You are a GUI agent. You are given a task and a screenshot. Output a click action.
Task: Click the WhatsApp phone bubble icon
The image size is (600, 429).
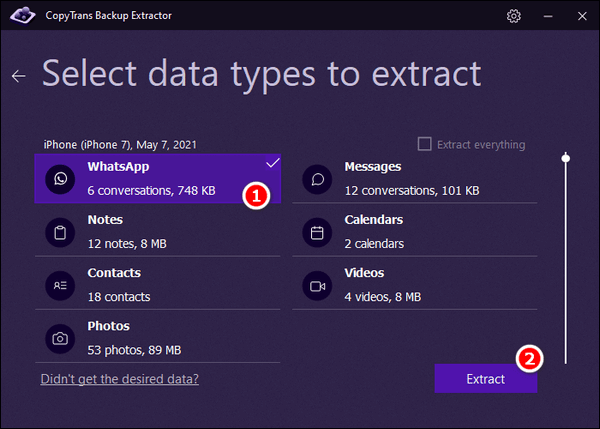60,179
